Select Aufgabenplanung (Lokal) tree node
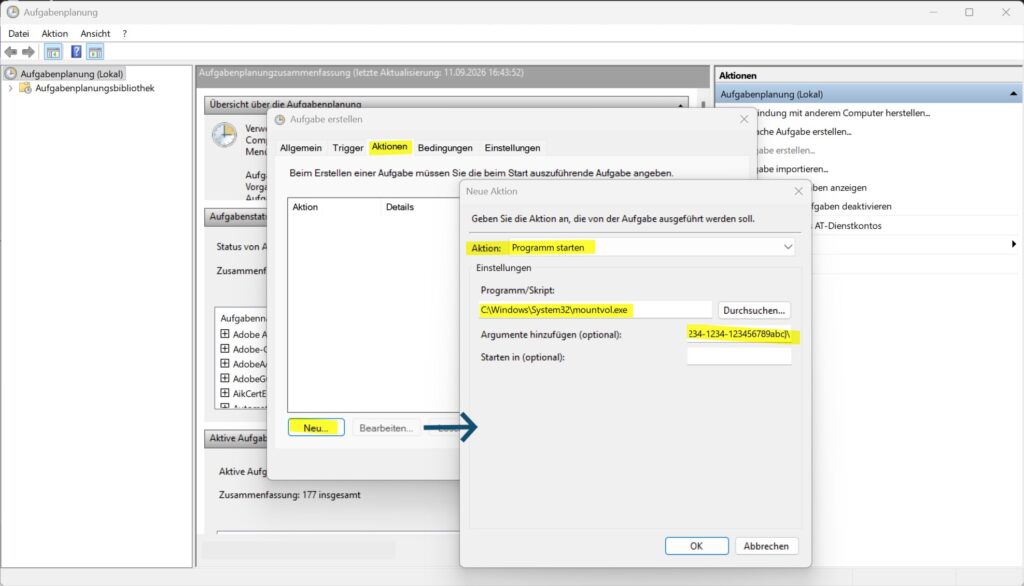 point(71,74)
